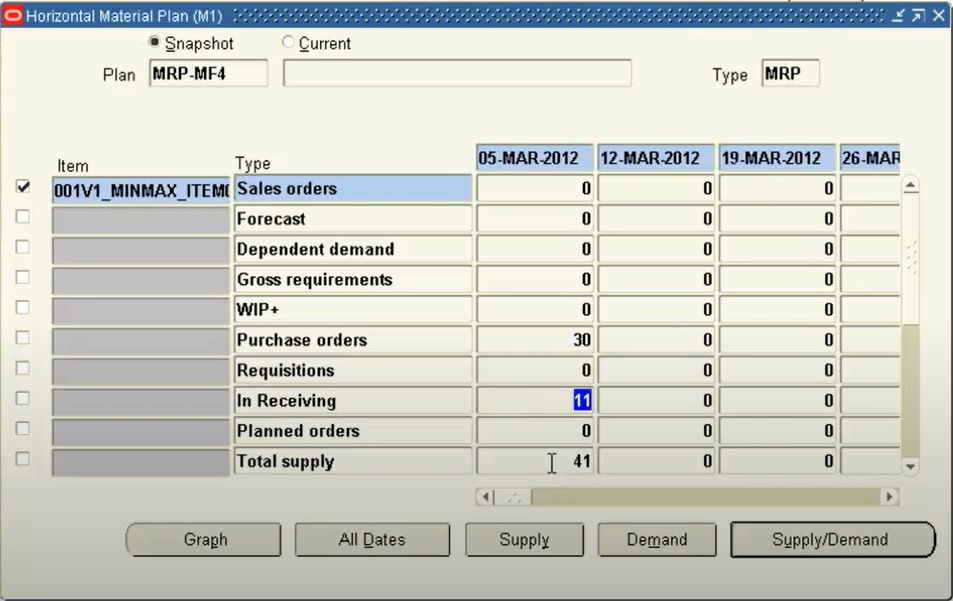Click the horizontal scrollbar right arrow
This screenshot has width=953, height=601.
pos(888,497)
